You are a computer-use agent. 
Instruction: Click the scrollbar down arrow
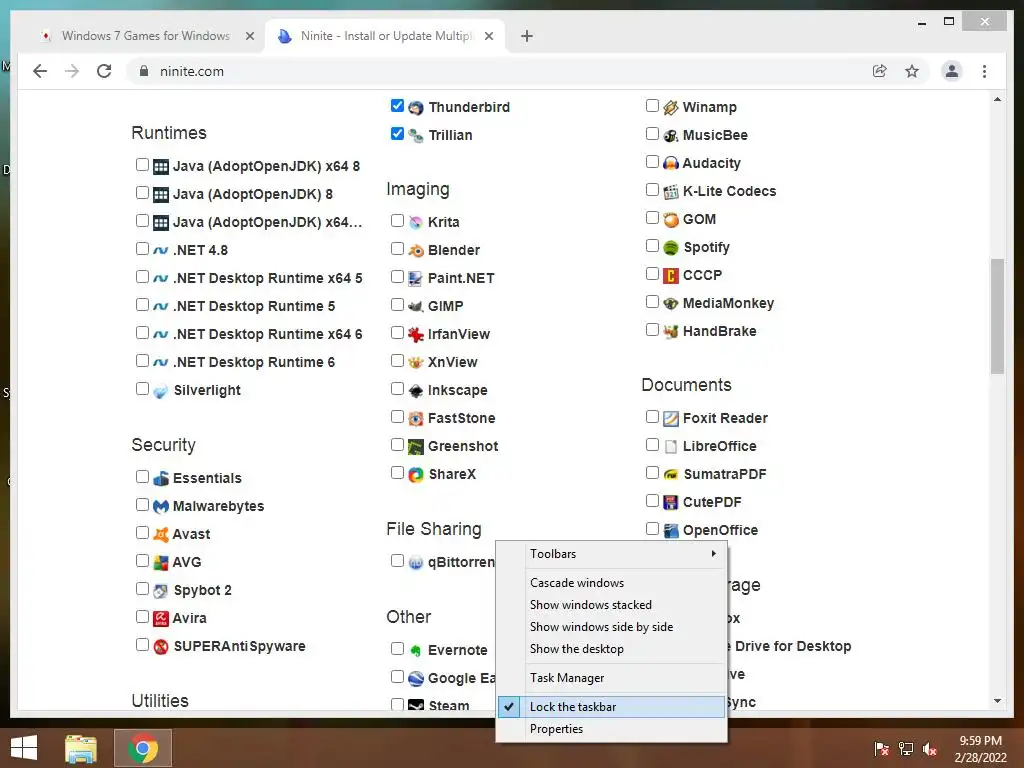pos(997,701)
